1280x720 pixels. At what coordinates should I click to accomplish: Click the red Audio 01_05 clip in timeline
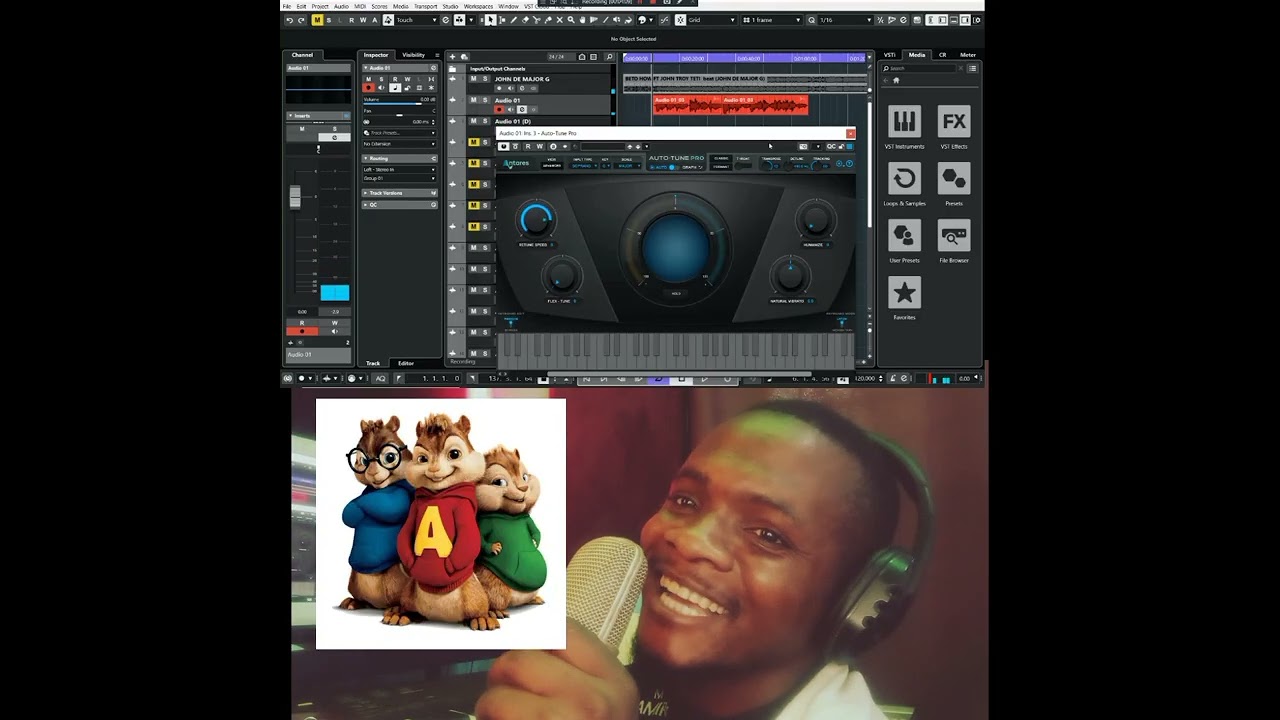(687, 104)
